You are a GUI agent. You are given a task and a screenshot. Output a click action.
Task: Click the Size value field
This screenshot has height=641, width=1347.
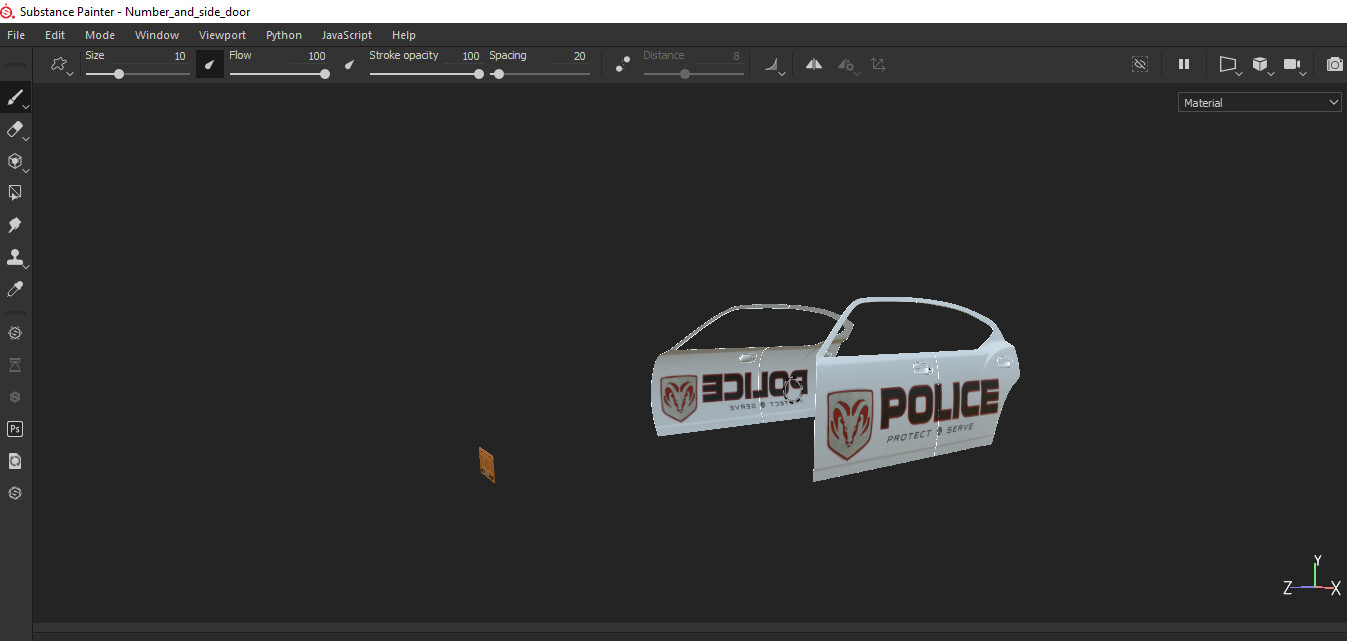click(x=179, y=56)
